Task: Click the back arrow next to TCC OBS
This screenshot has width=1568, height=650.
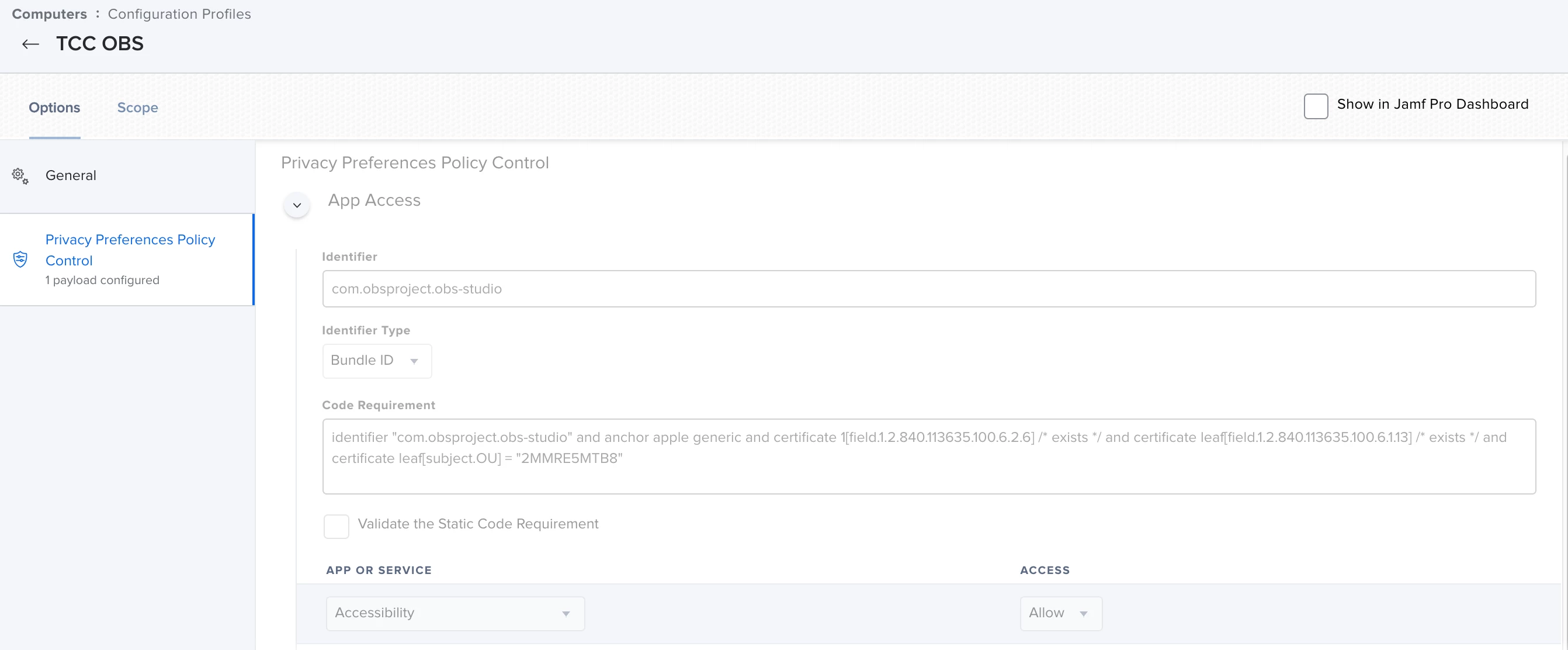Action: 30,44
